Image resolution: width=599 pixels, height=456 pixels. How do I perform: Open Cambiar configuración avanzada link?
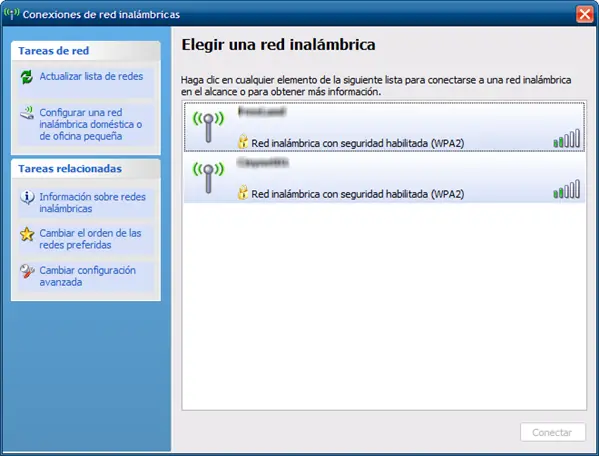point(87,276)
